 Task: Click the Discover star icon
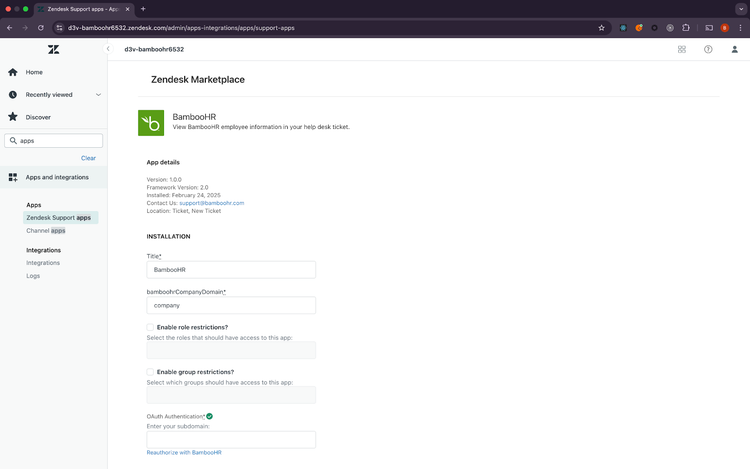click(x=13, y=117)
